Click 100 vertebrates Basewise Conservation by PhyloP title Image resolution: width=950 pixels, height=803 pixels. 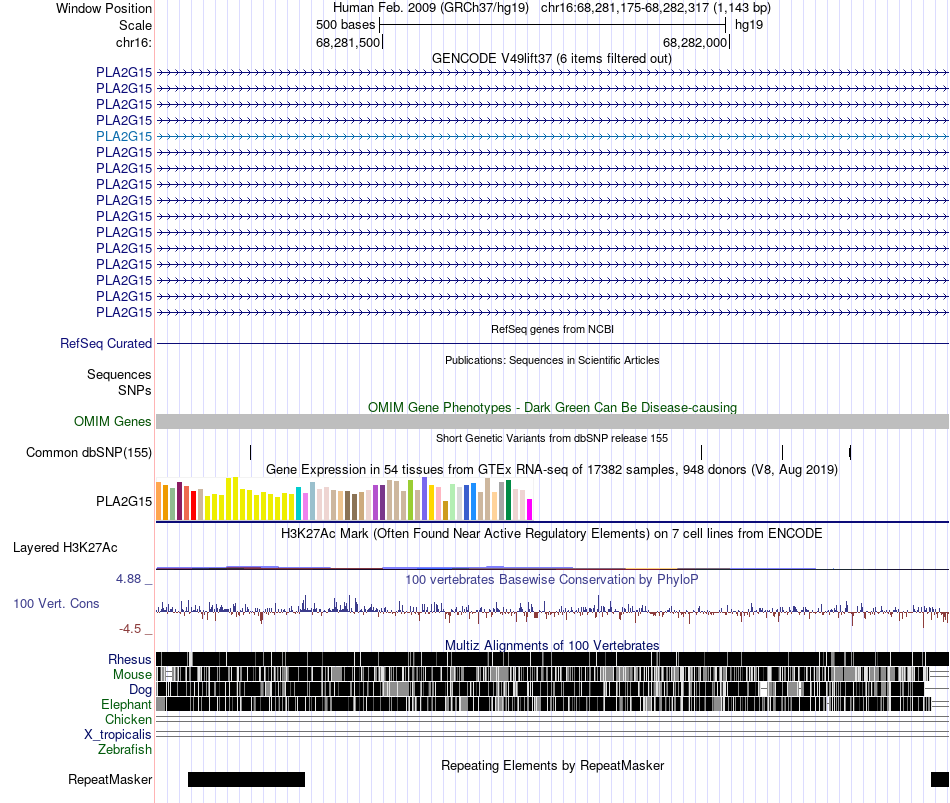tap(552, 579)
